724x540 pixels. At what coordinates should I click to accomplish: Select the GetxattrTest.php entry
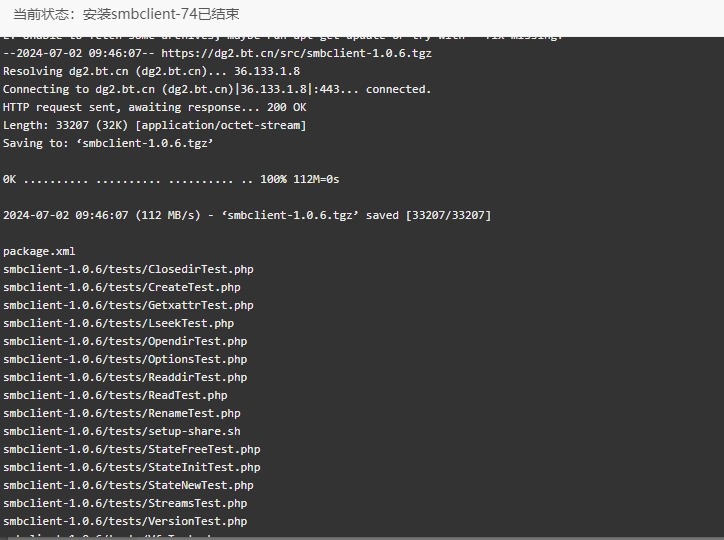click(x=128, y=306)
